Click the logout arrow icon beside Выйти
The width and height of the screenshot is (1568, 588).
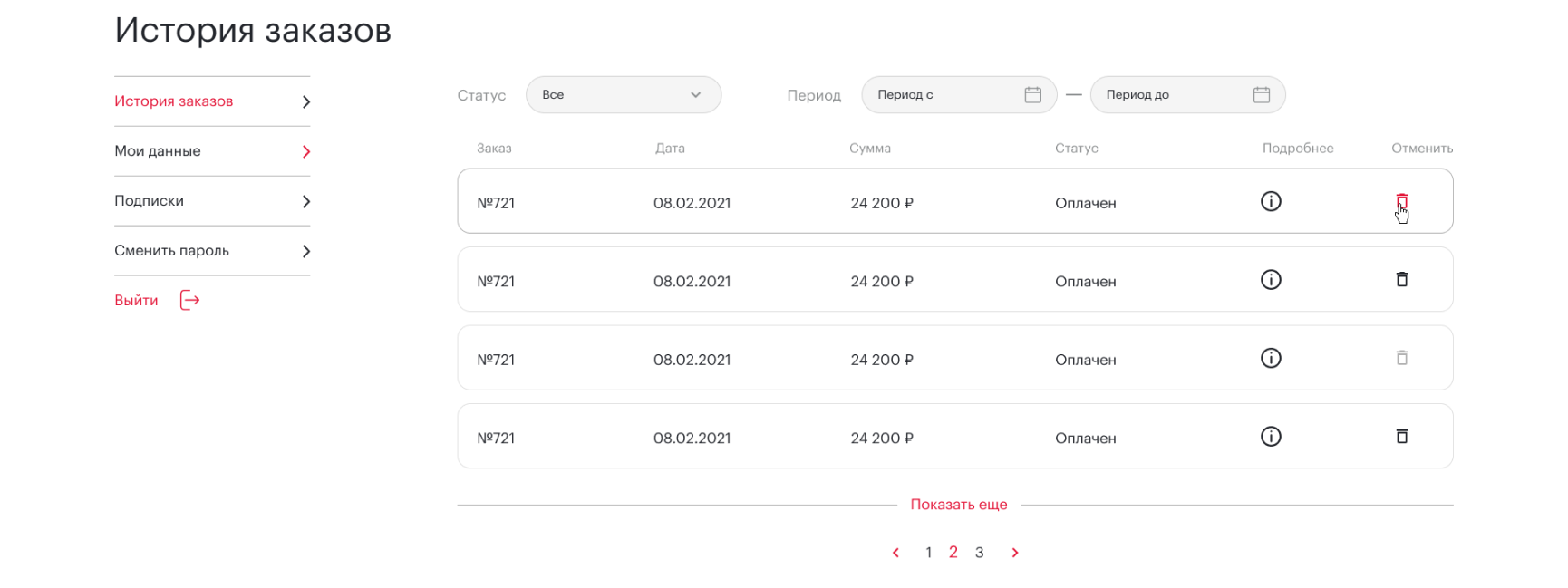point(189,301)
